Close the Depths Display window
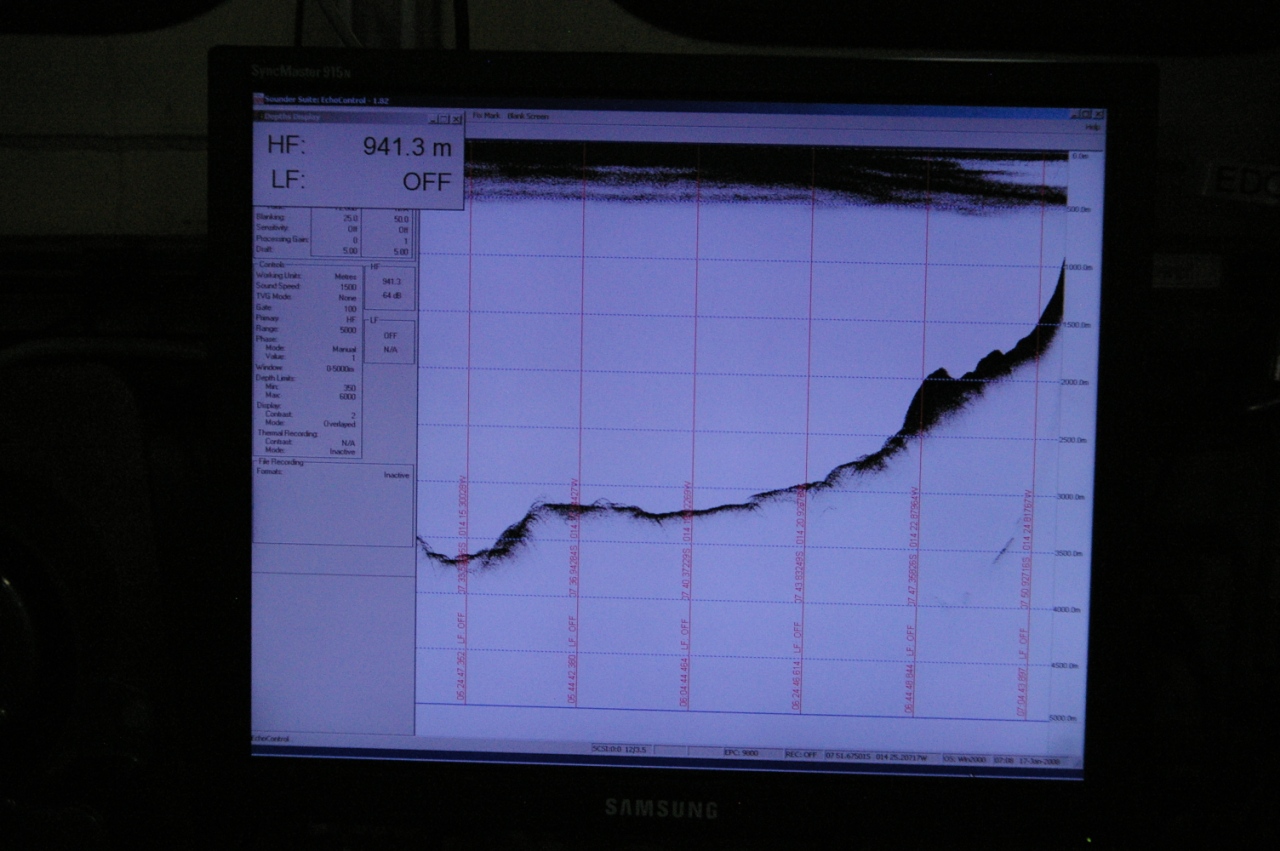 [457, 118]
